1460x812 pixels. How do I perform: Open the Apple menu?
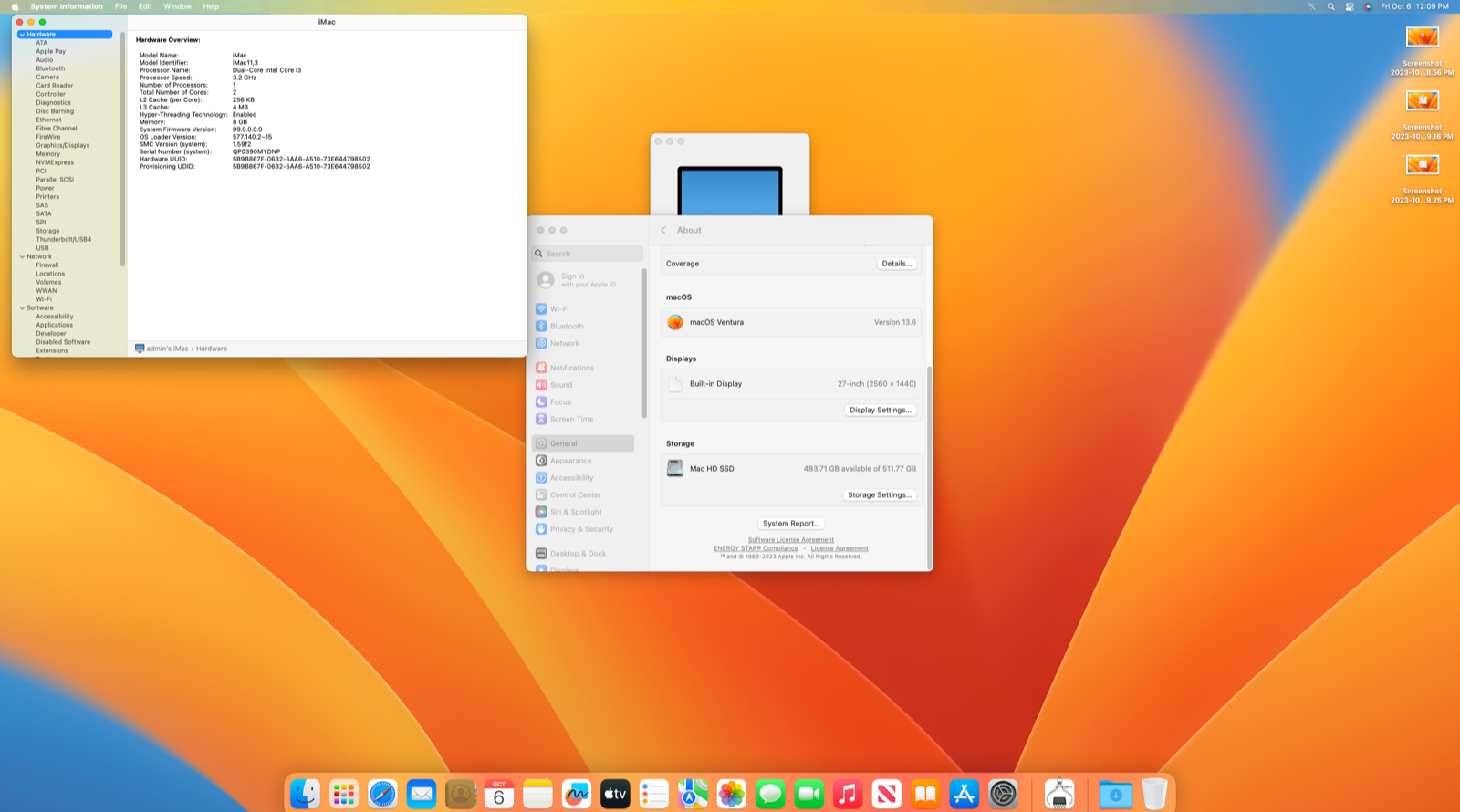pos(15,6)
